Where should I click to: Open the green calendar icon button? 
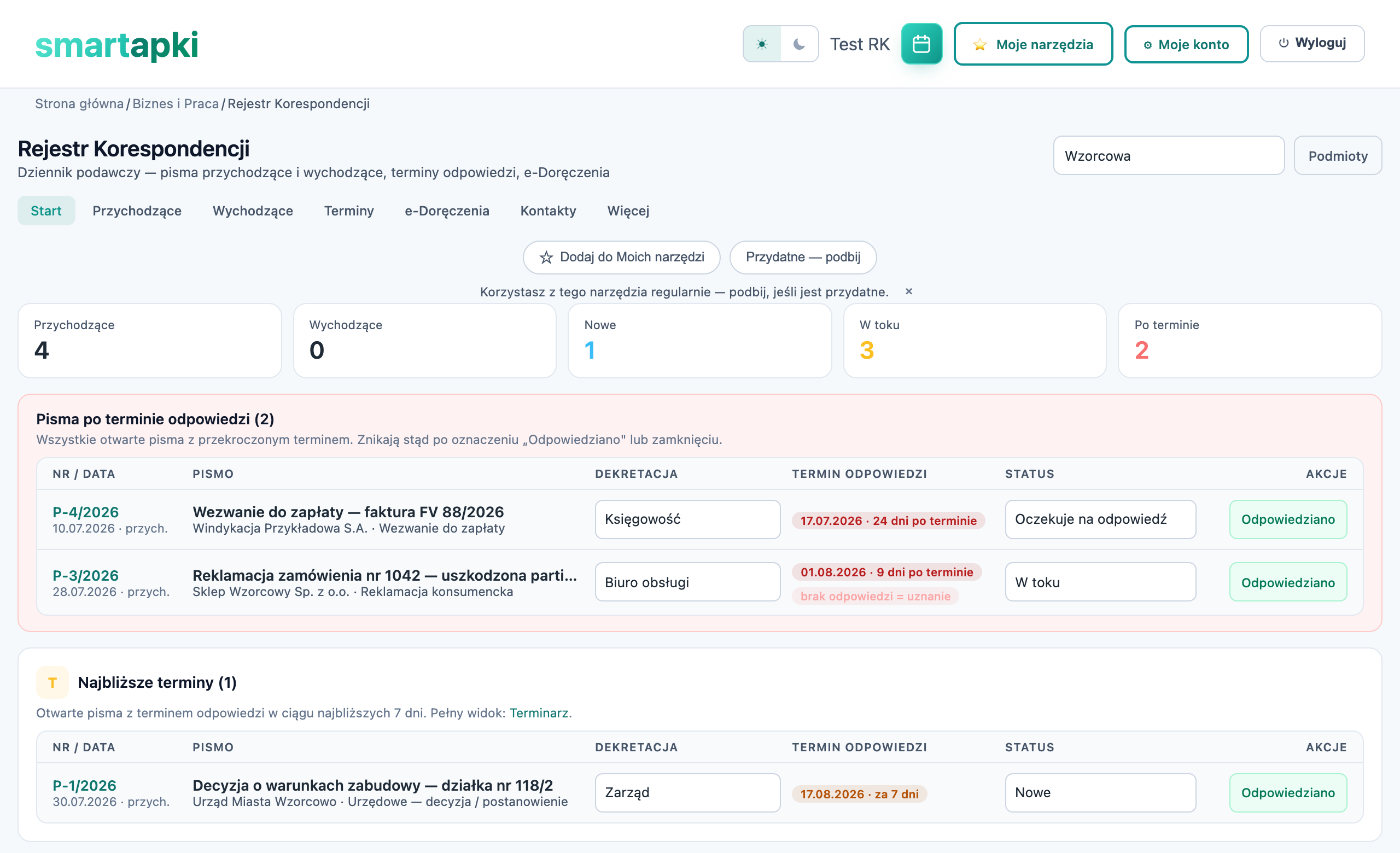[921, 44]
